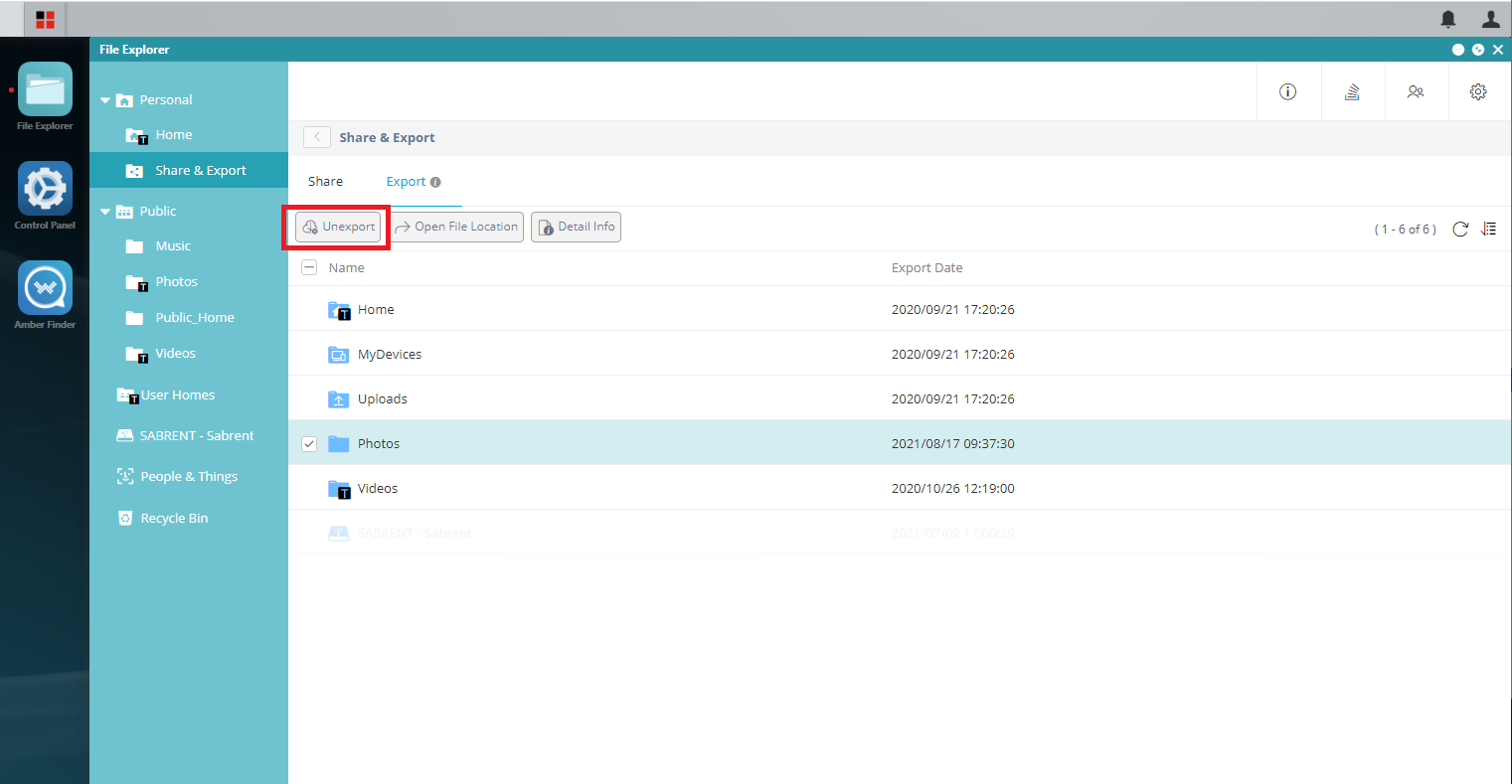The width and height of the screenshot is (1512, 784).
Task: Toggle the select-all checkbox in header
Action: click(x=309, y=267)
